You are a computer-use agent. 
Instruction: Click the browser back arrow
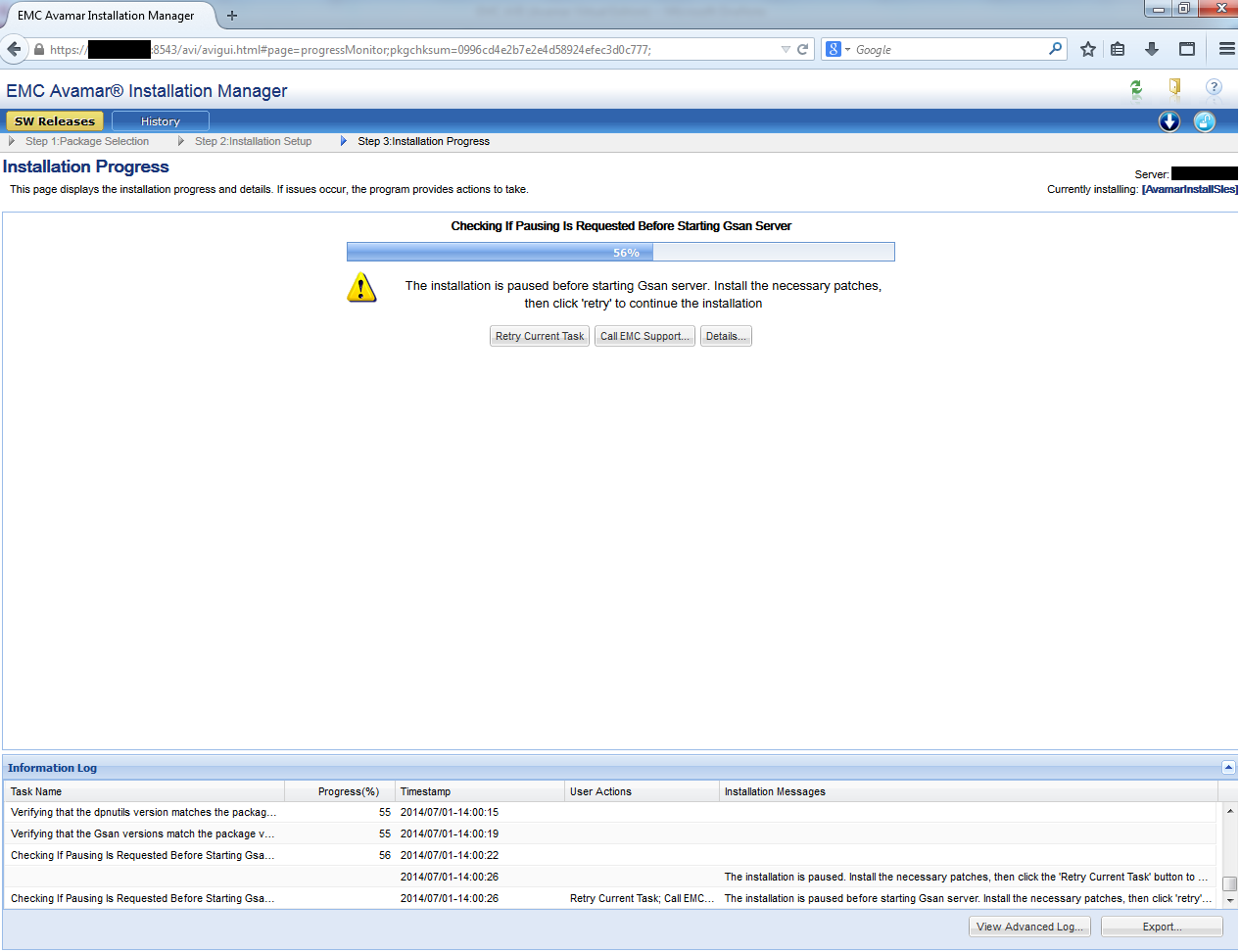[x=14, y=49]
